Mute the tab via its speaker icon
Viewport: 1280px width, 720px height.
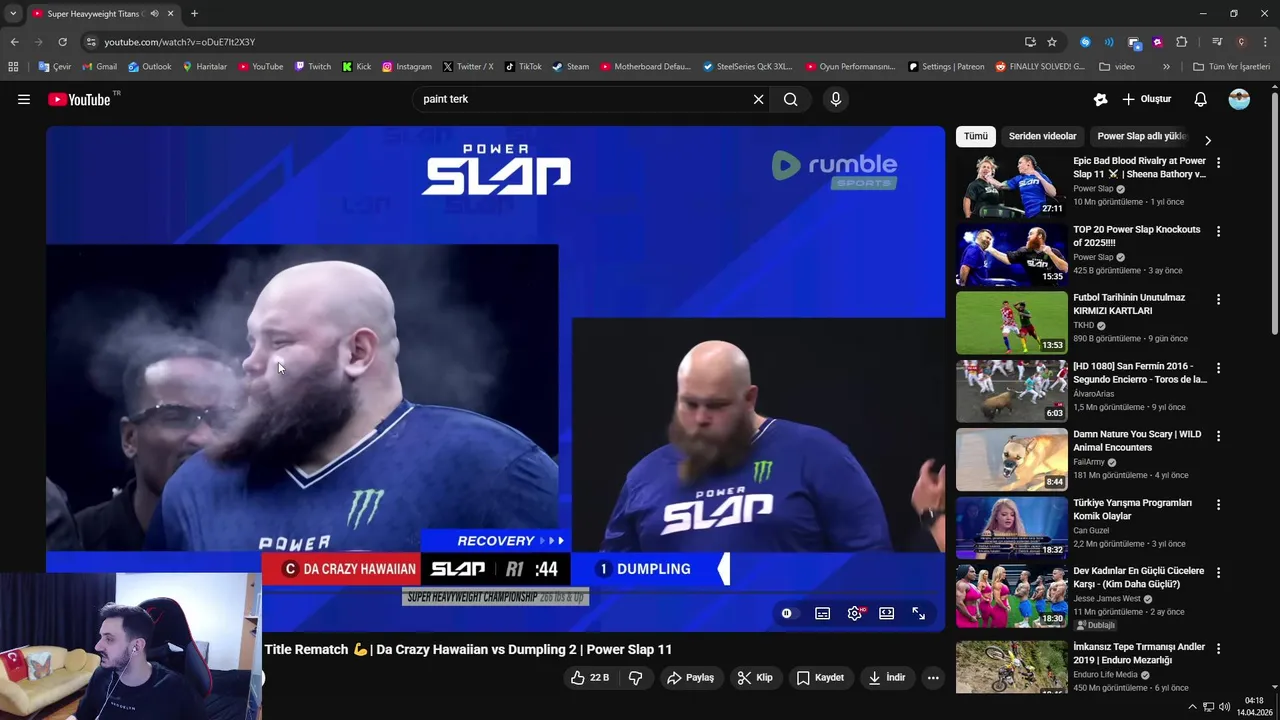[154, 14]
